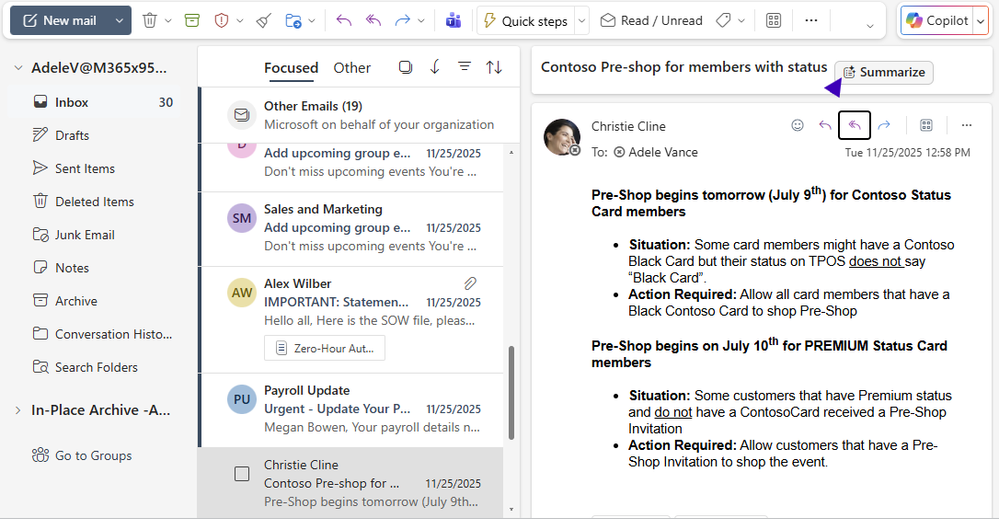Click the Summarize button
Viewport: 999px width, 519px height.
tap(884, 72)
